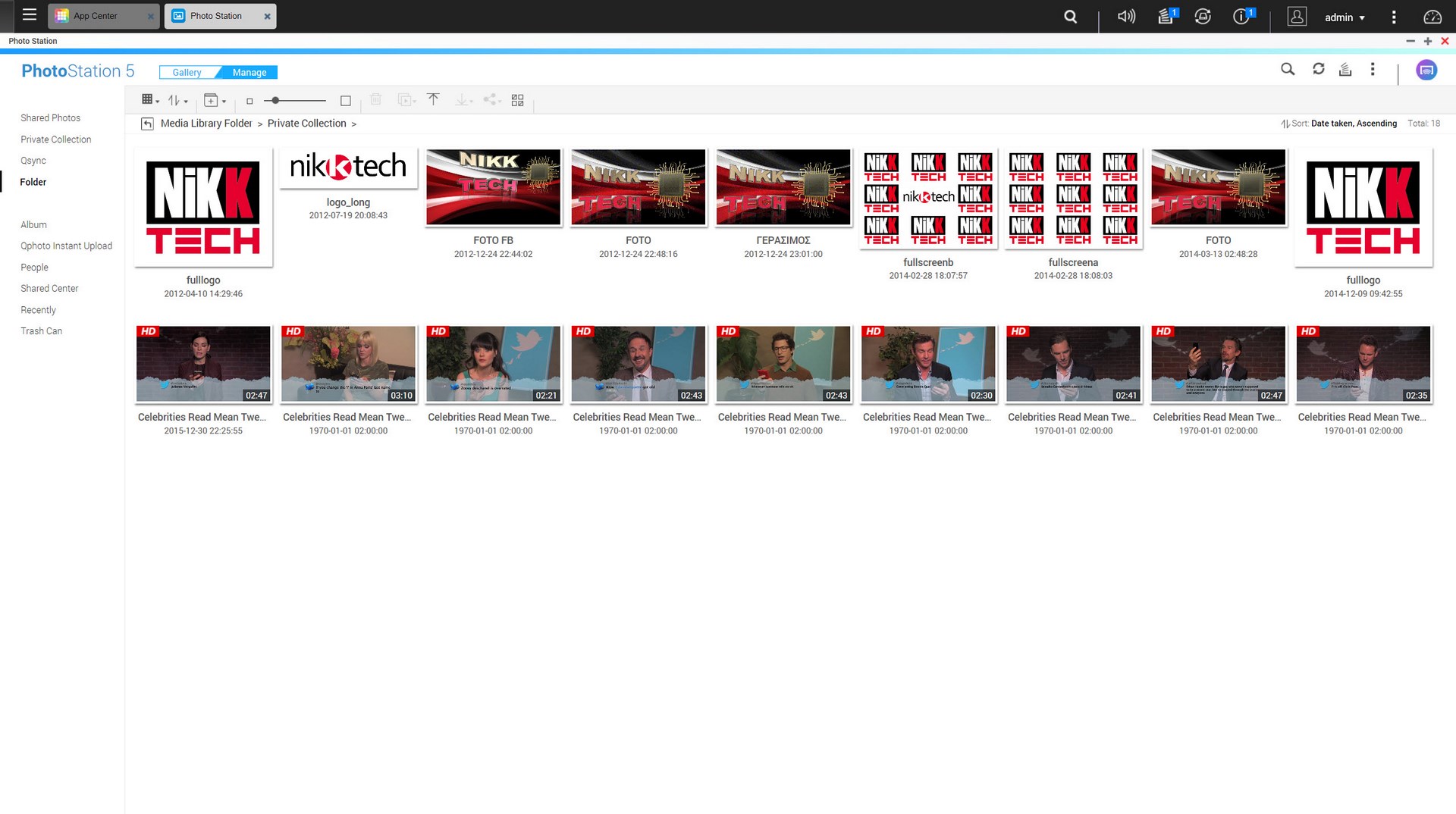This screenshot has width=1456, height=814.
Task: Click the date text 2015-12-30 22:25:55
Action: coord(203,431)
